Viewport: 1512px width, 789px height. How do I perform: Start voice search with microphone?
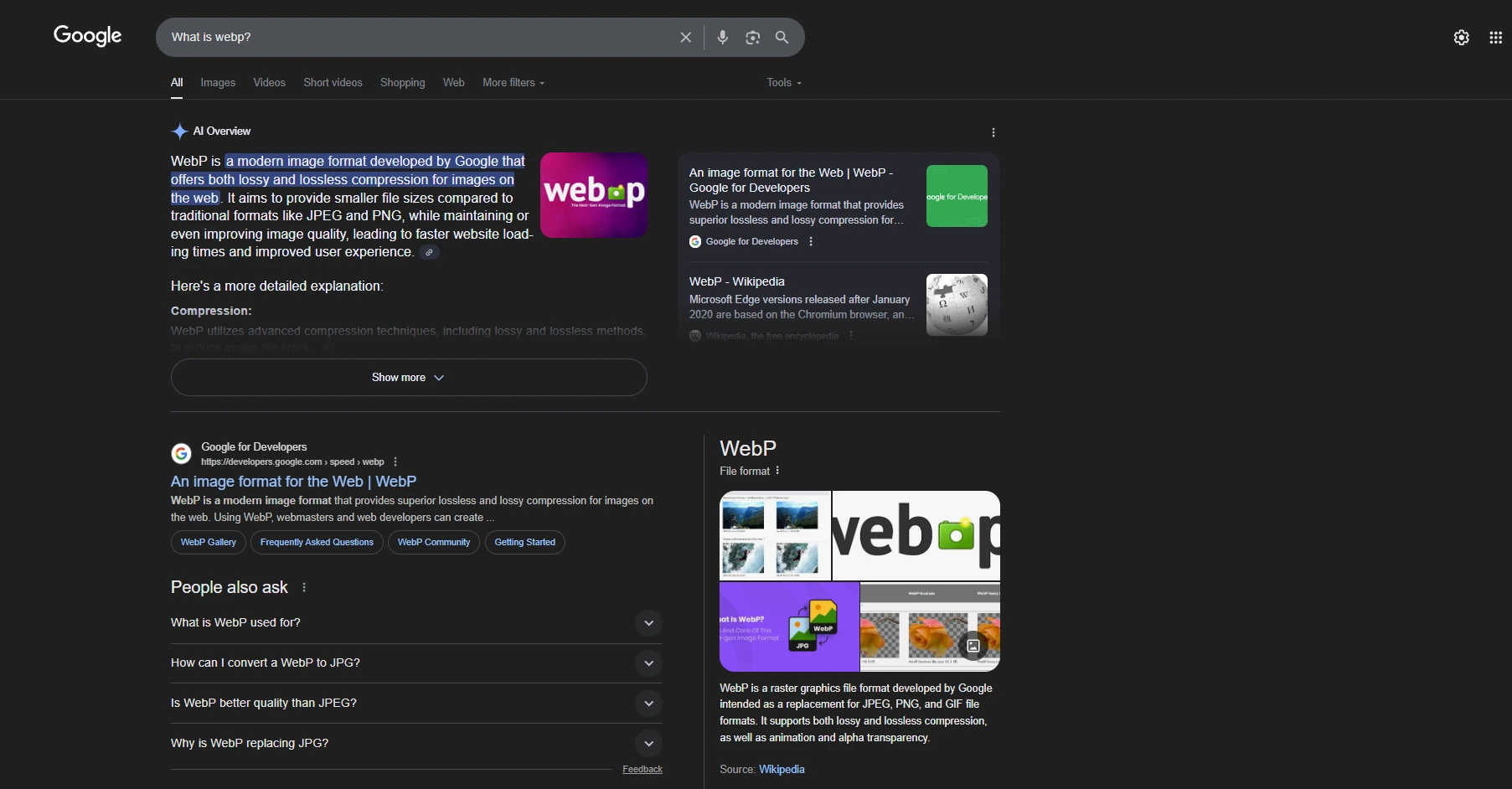(x=723, y=37)
